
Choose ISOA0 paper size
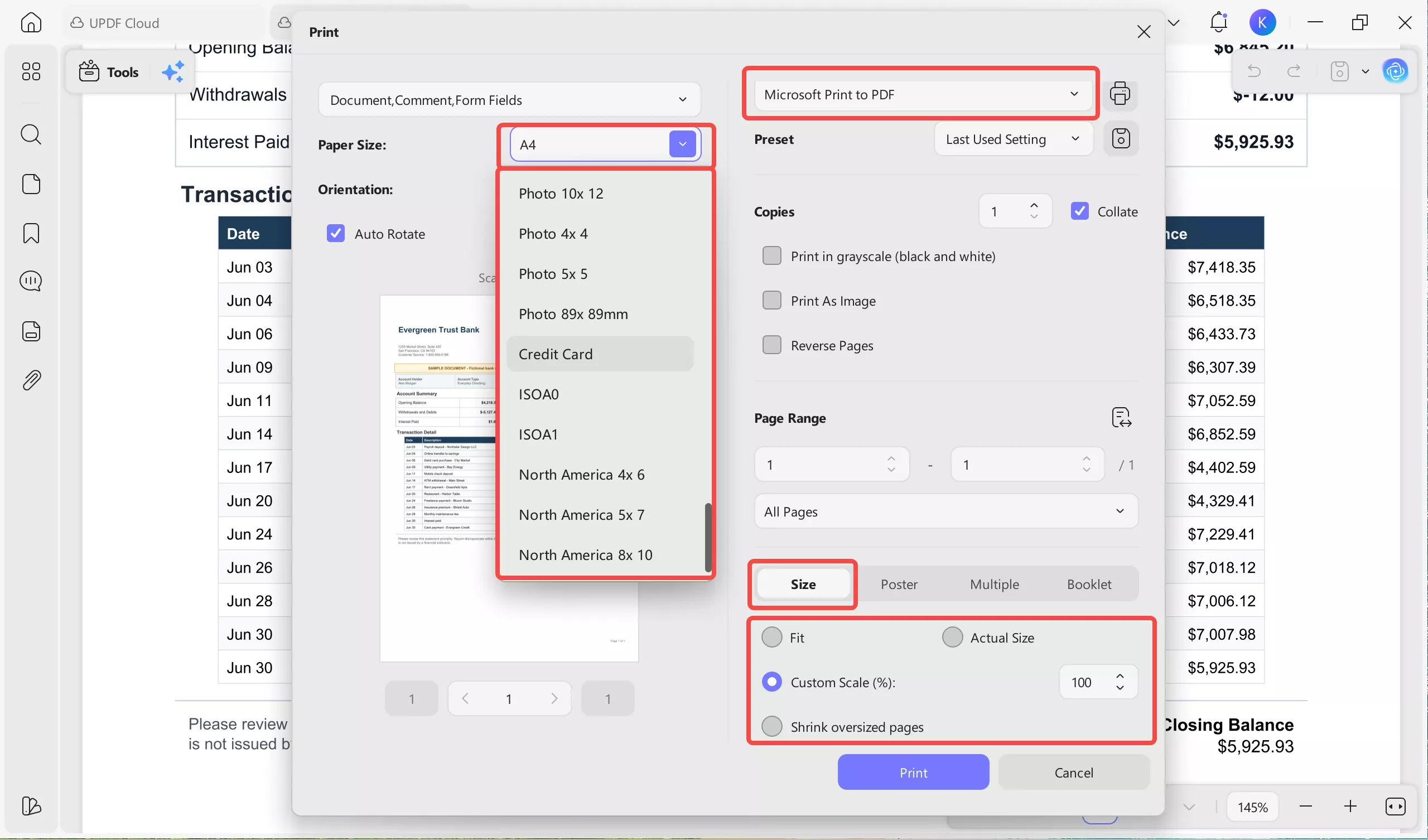[600, 394]
